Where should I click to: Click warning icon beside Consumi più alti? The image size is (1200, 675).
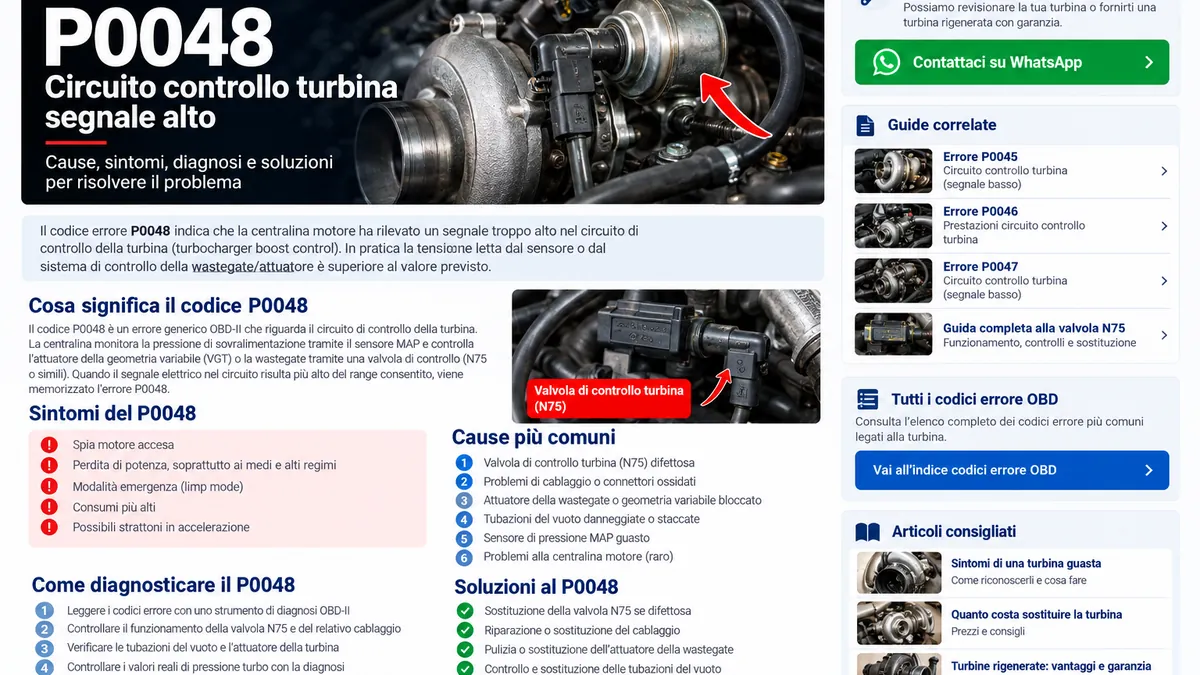pos(49,507)
